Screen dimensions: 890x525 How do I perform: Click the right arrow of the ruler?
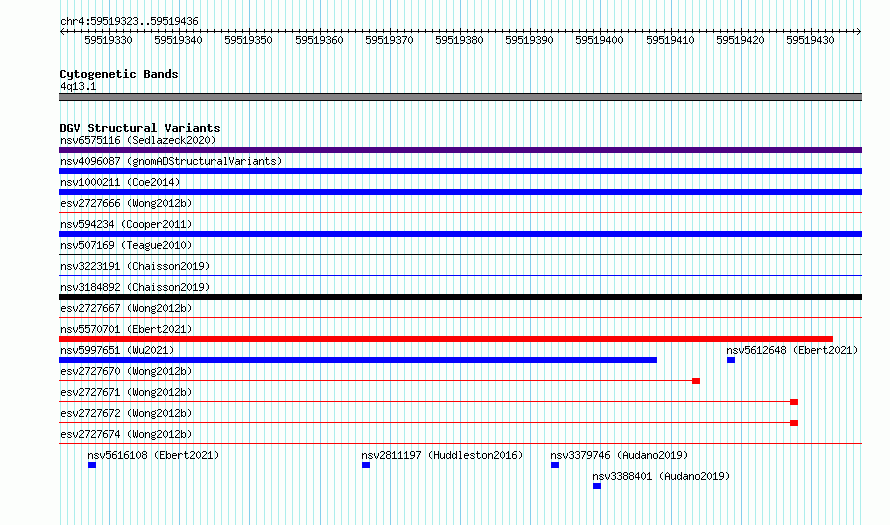pos(859,32)
